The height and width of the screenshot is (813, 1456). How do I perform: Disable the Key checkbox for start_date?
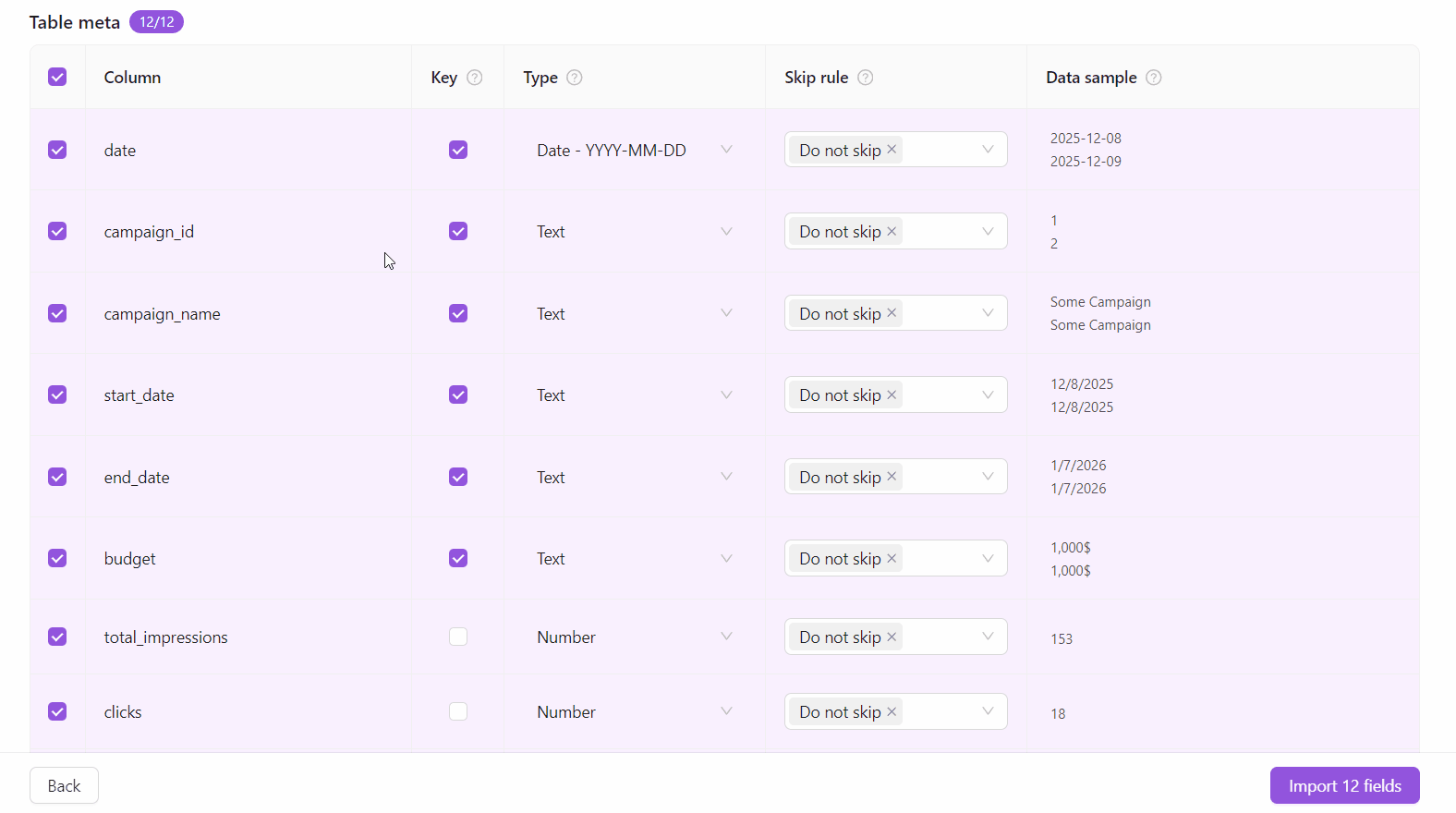point(458,394)
